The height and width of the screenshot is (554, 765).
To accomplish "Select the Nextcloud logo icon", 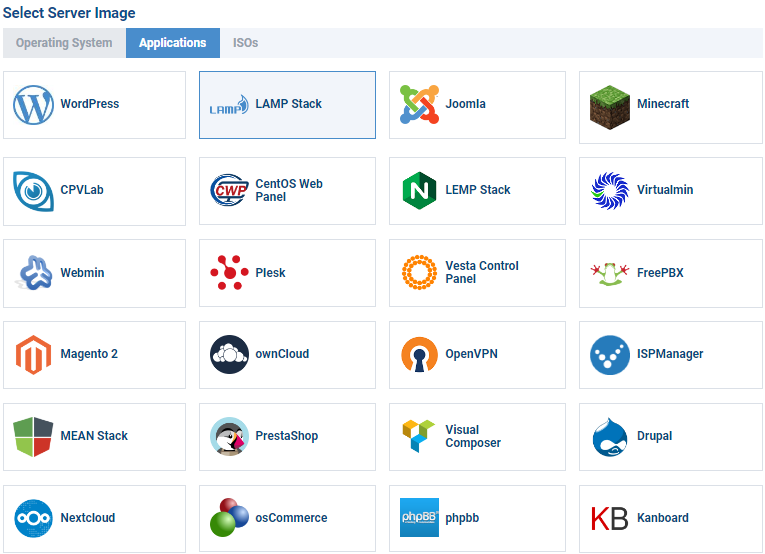I will point(33,518).
